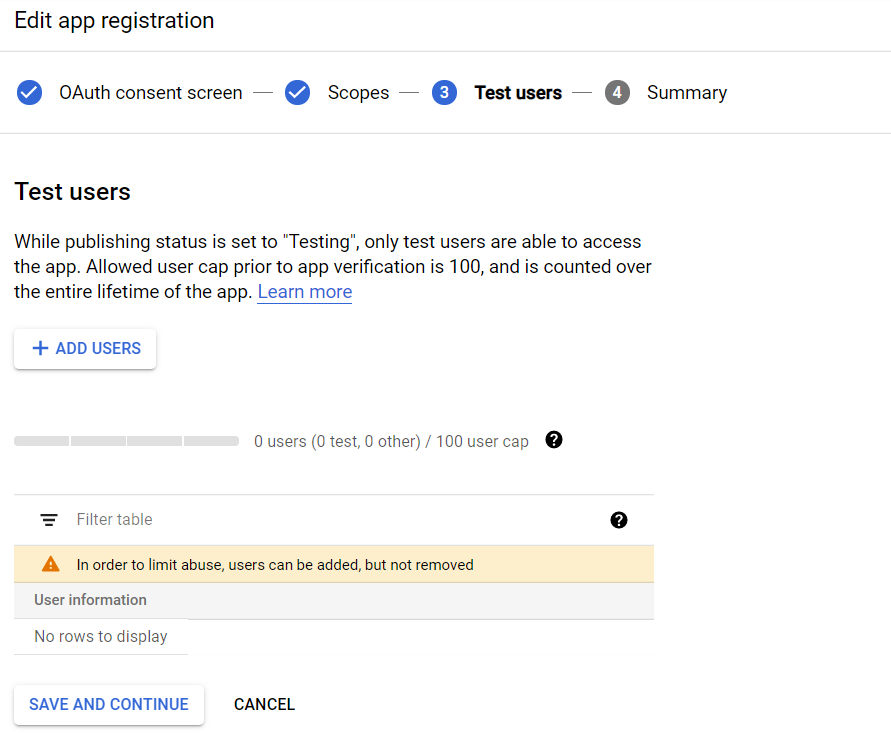Switch to the Scopes step

click(358, 93)
